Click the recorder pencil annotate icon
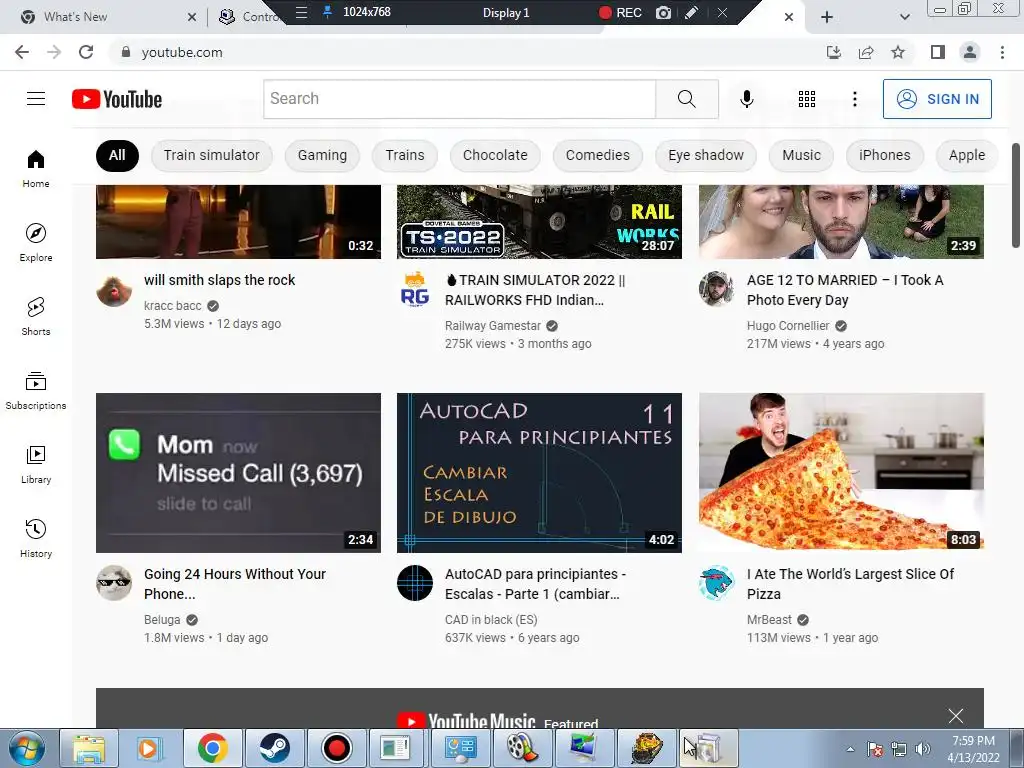 click(x=692, y=12)
